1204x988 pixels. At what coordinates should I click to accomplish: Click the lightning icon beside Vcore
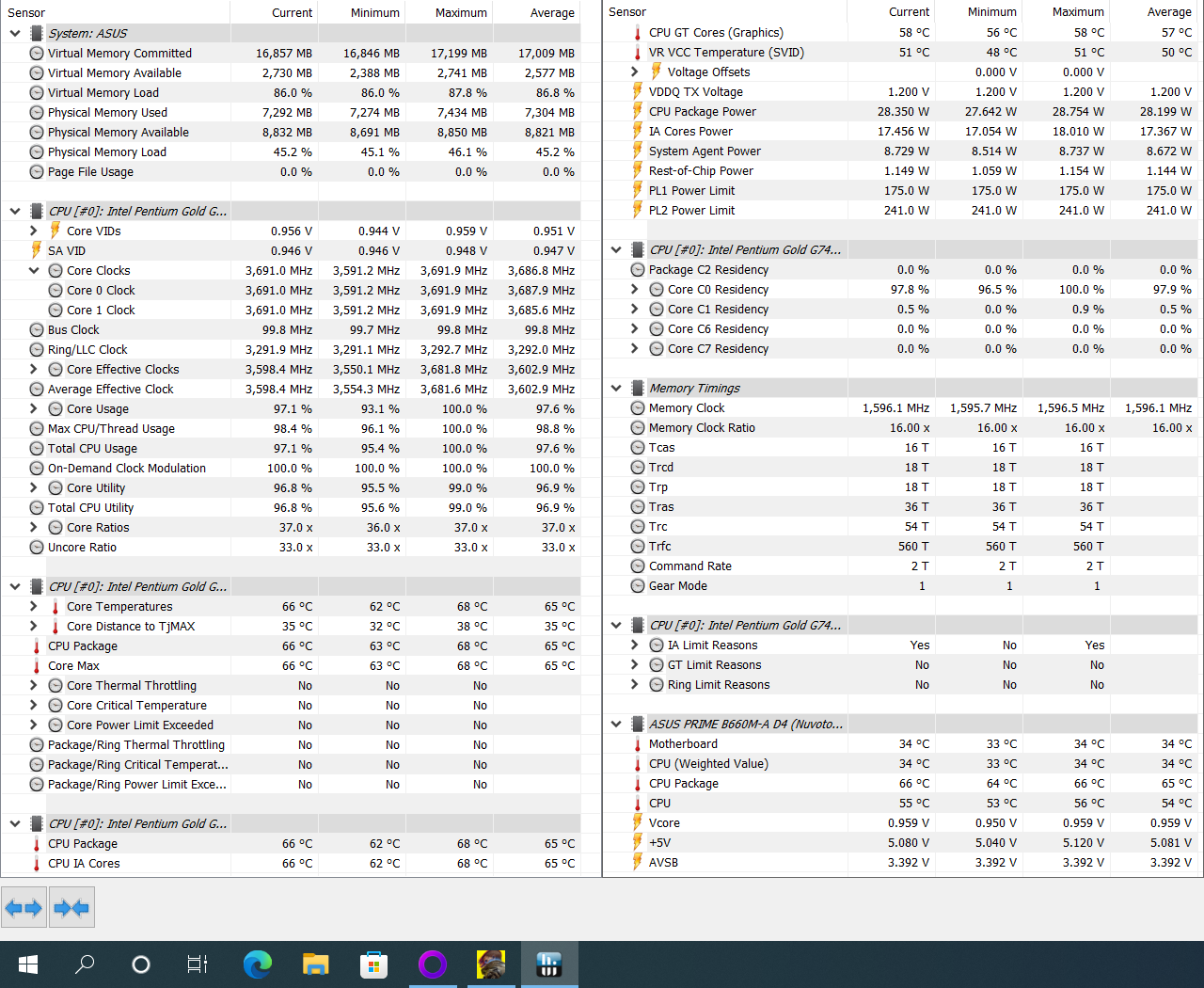point(638,822)
